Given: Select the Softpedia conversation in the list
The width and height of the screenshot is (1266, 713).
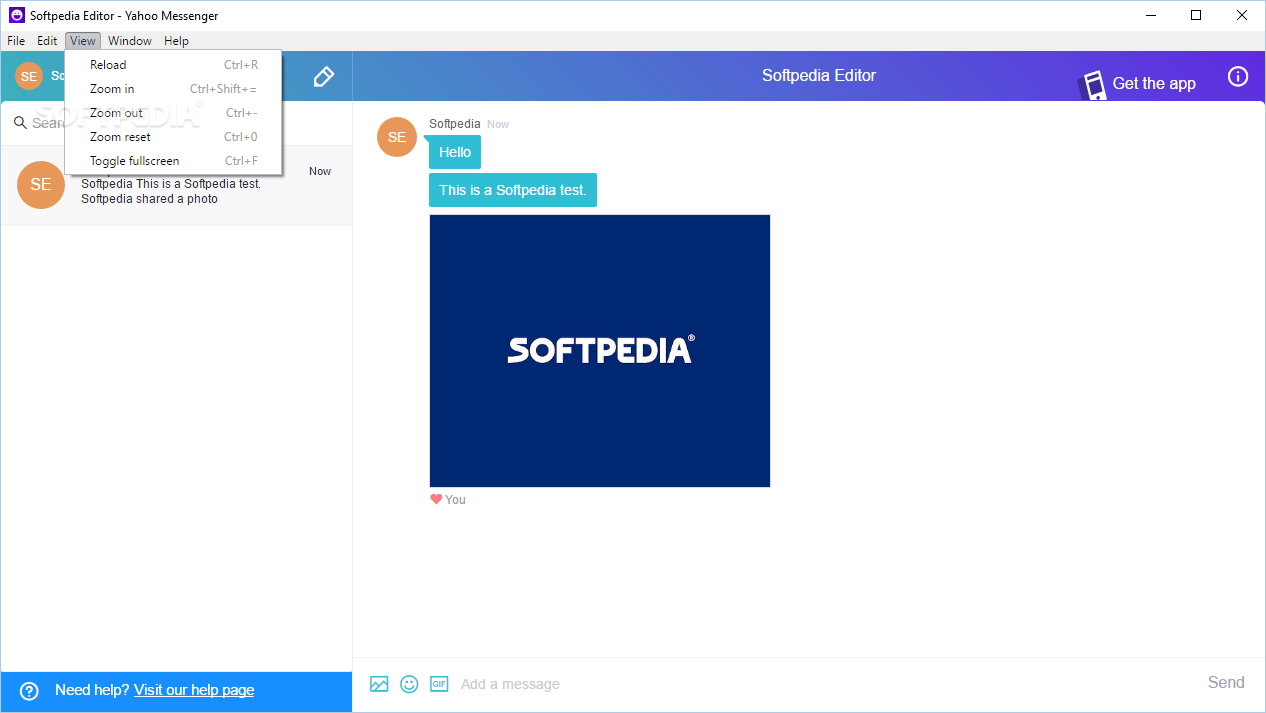Looking at the screenshot, I should (176, 185).
